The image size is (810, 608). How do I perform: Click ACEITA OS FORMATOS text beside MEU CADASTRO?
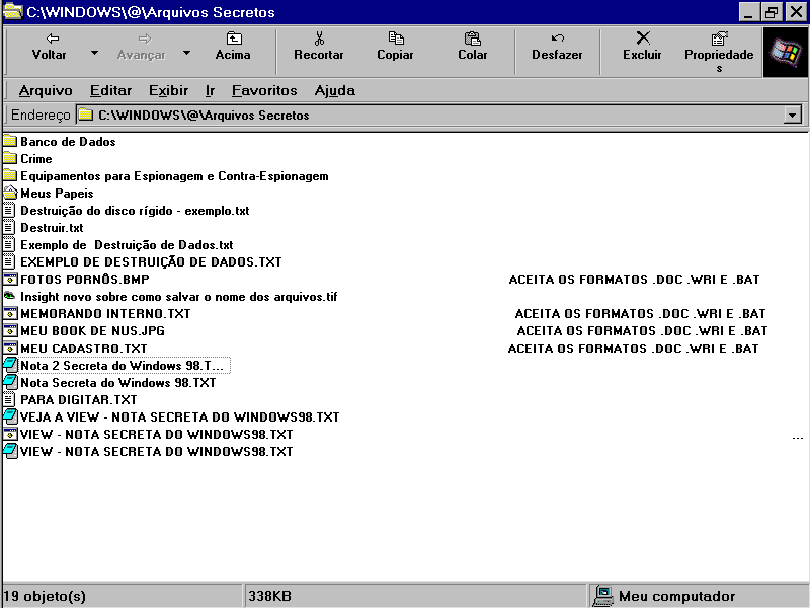tap(633, 349)
